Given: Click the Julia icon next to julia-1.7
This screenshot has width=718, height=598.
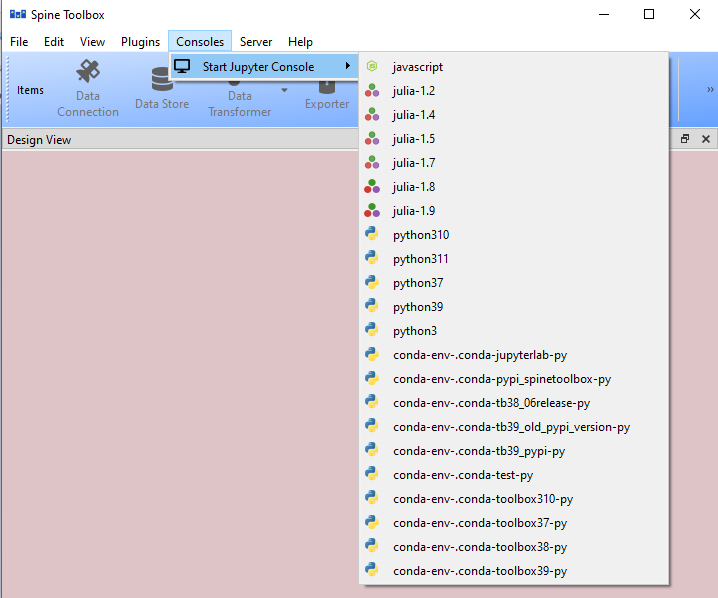Looking at the screenshot, I should click(372, 162).
